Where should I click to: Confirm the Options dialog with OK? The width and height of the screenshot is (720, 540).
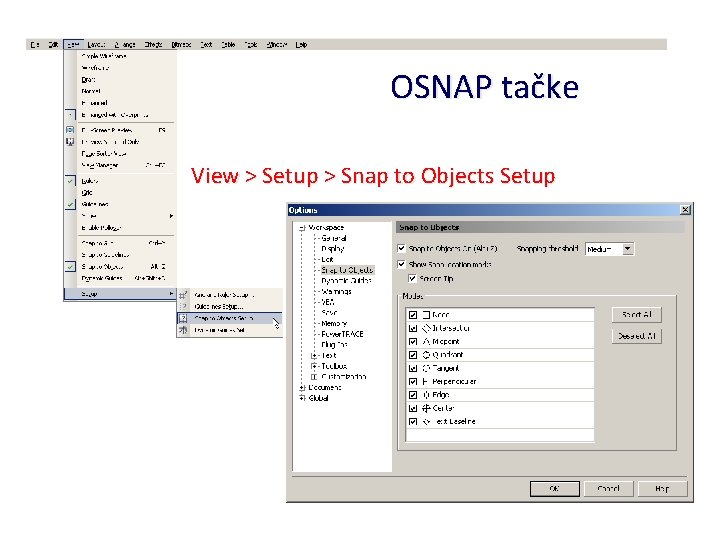point(555,489)
